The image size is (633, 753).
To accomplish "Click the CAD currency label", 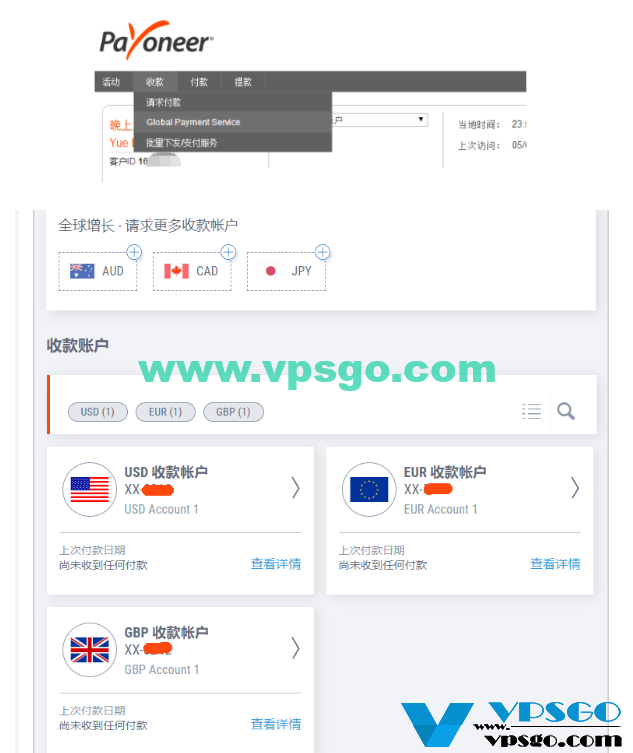I will click(x=207, y=271).
